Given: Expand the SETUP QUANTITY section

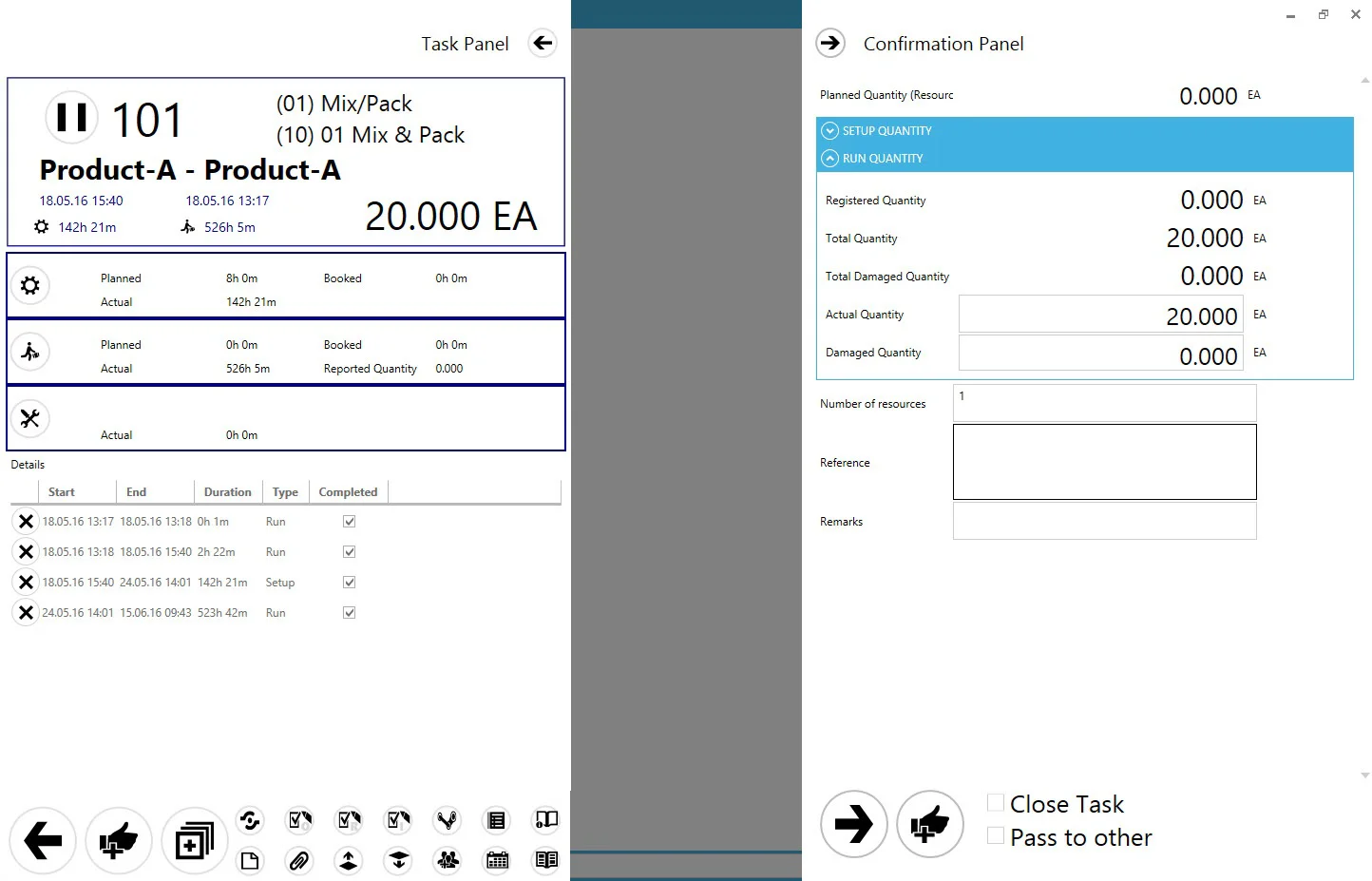Looking at the screenshot, I should click(829, 131).
